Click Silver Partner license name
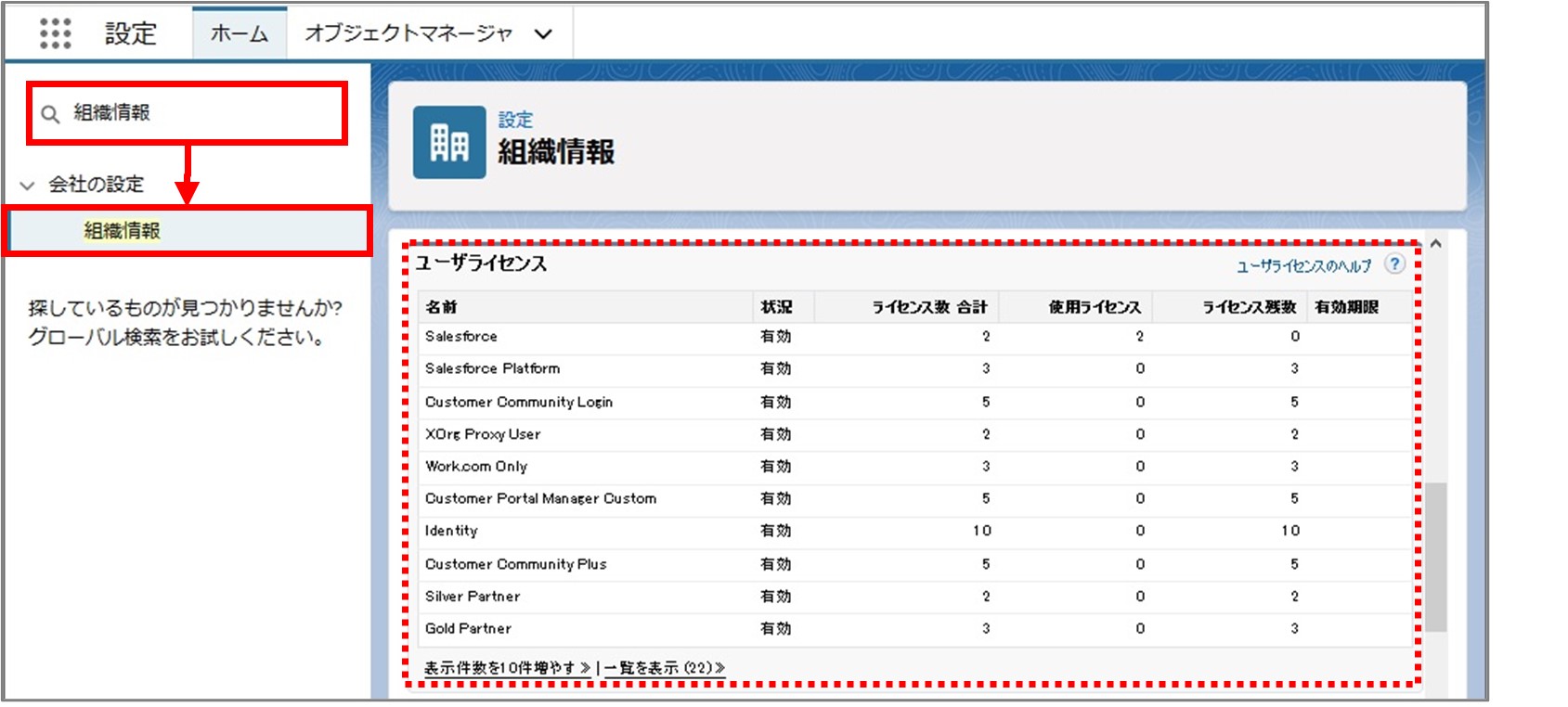Image resolution: width=1568 pixels, height=707 pixels. pyautogui.click(x=473, y=597)
